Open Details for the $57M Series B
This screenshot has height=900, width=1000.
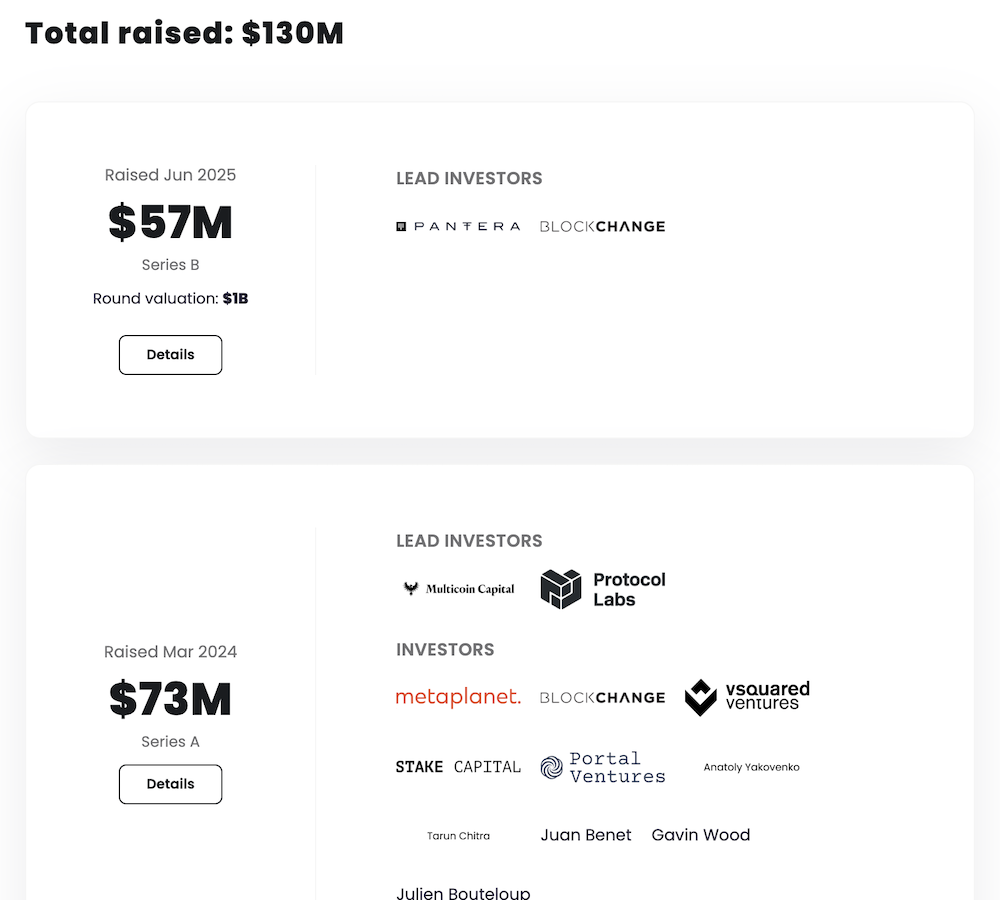(170, 355)
